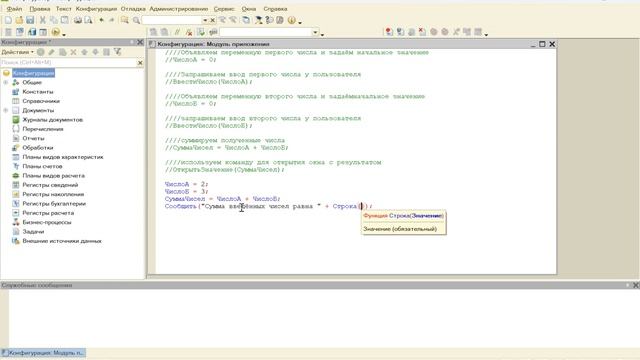Click the delete X icon in the configuration panel toolbar
The image size is (640, 360).
coord(73,52)
